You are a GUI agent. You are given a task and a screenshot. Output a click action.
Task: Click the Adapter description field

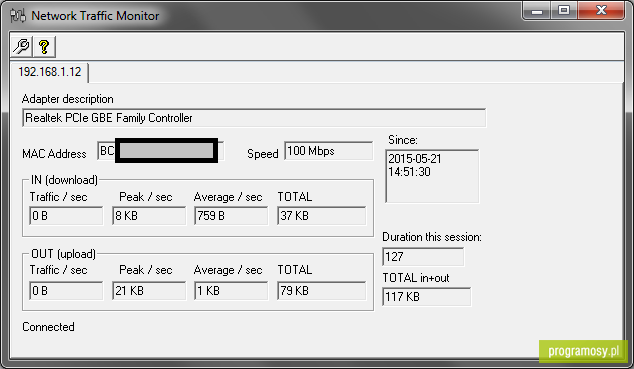pos(254,118)
